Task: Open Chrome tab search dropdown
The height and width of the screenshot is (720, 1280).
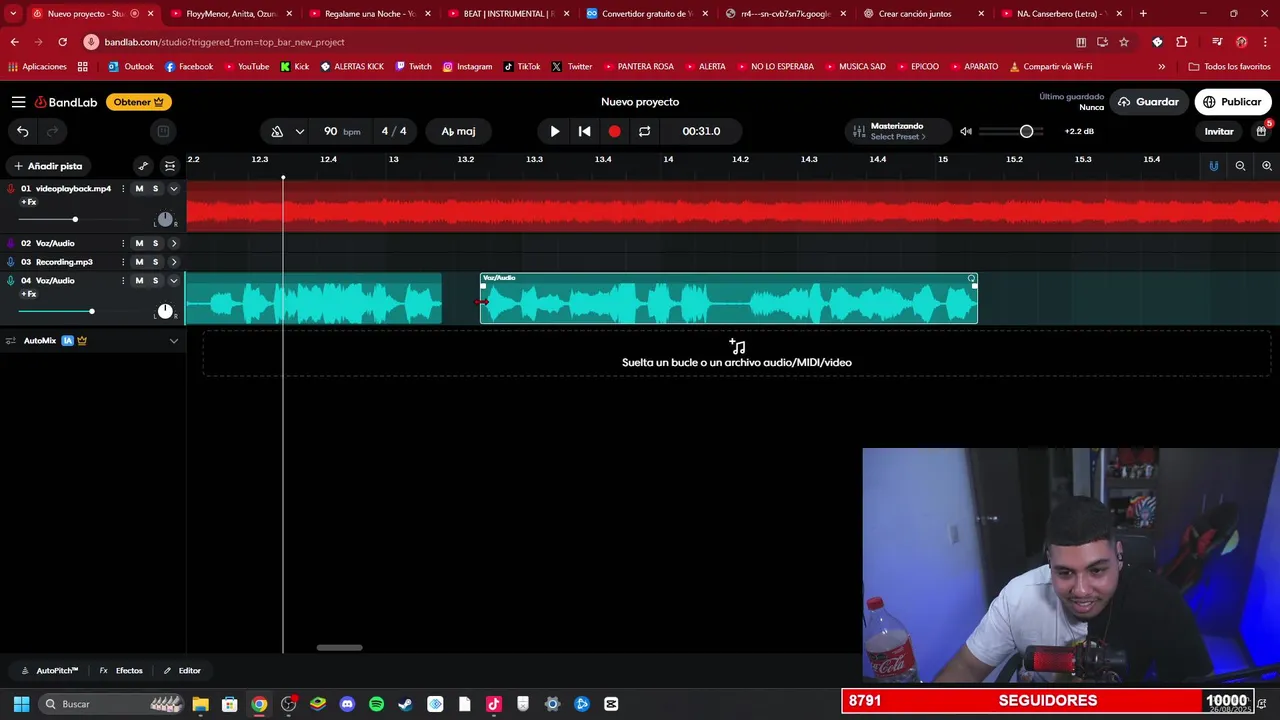Action: click(x=13, y=14)
